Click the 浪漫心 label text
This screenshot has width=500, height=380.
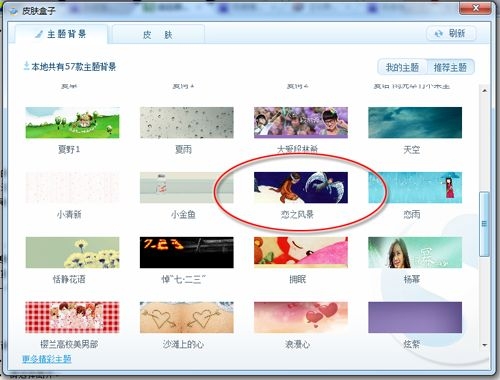tap(297, 344)
